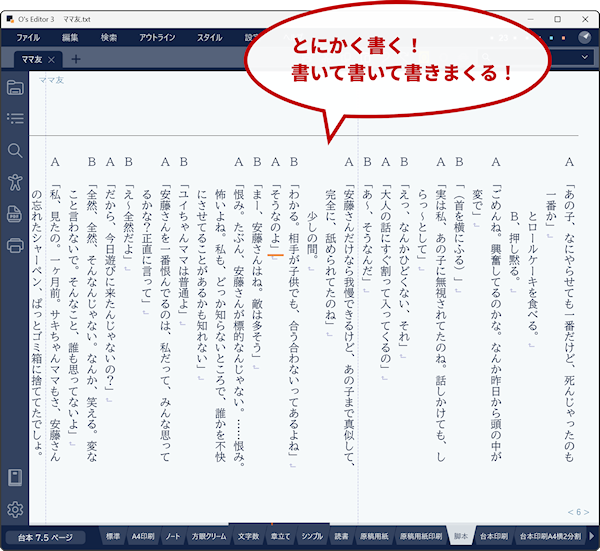Open the outline list icon in sidebar

coord(15,119)
